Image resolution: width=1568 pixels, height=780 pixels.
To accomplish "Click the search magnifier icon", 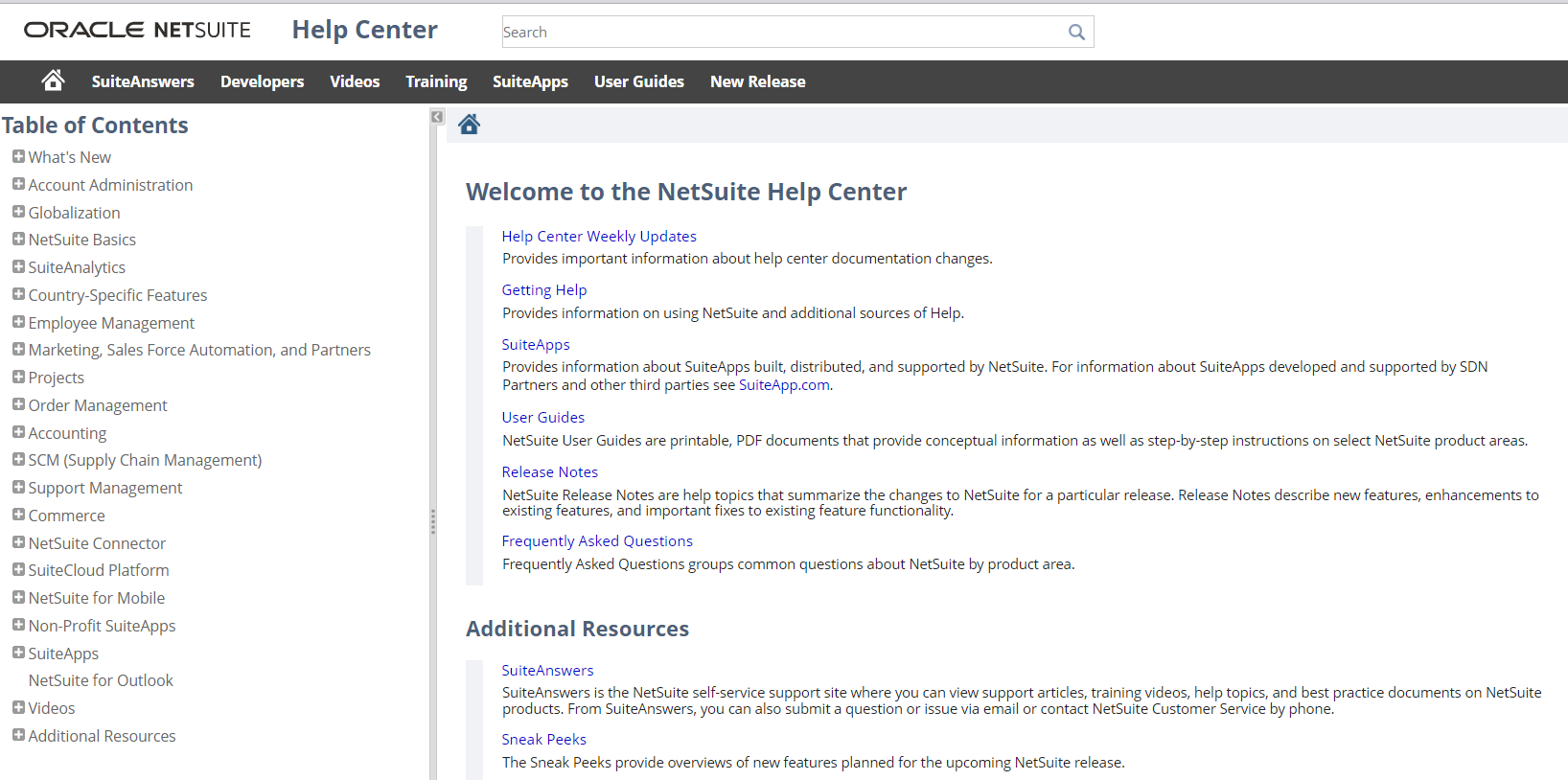I will coord(1076,32).
